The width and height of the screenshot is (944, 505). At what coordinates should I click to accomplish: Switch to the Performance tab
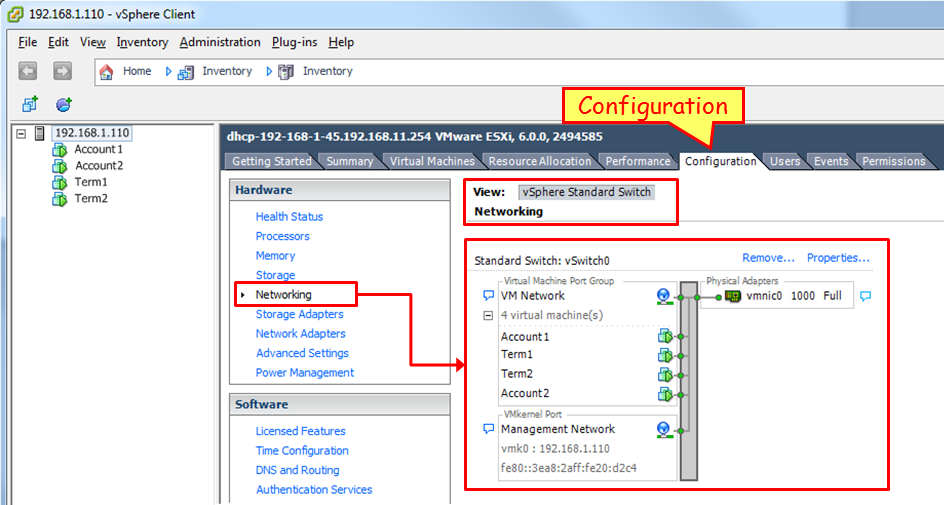point(638,161)
